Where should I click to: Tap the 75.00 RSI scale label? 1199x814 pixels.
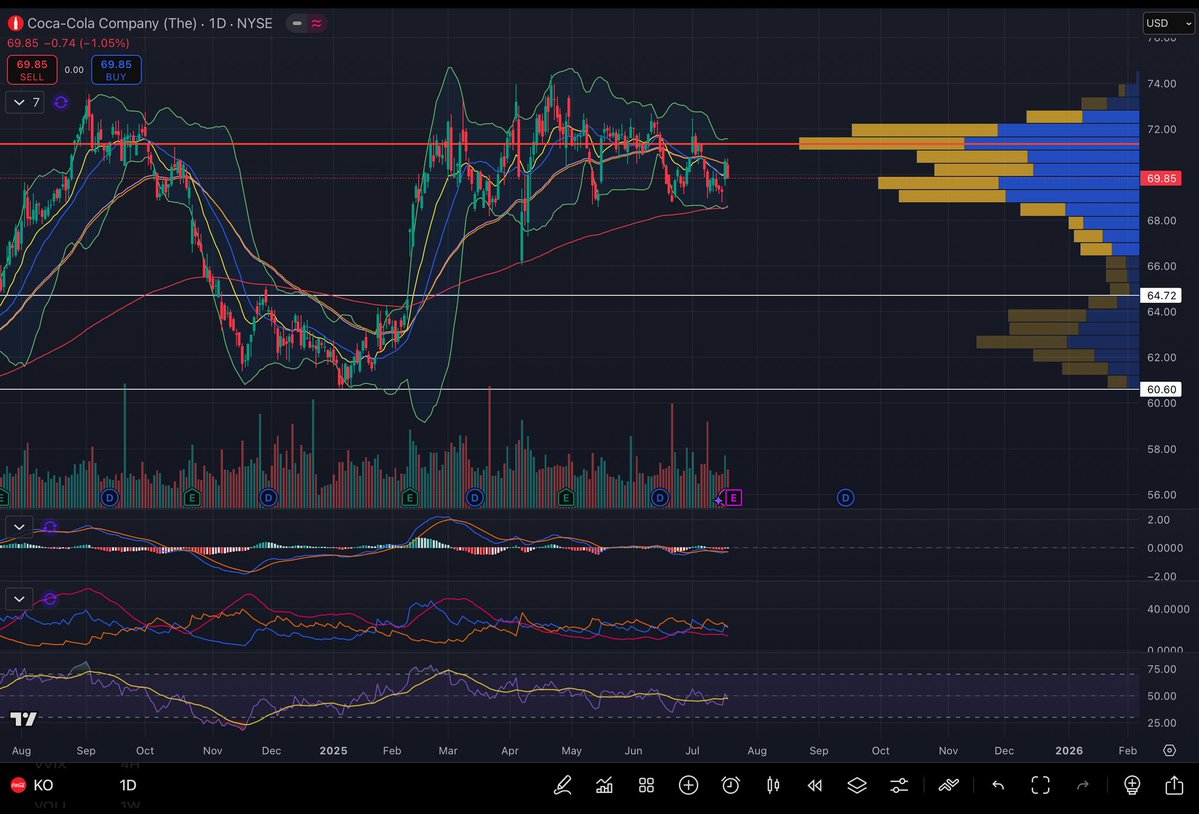pyautogui.click(x=1162, y=669)
